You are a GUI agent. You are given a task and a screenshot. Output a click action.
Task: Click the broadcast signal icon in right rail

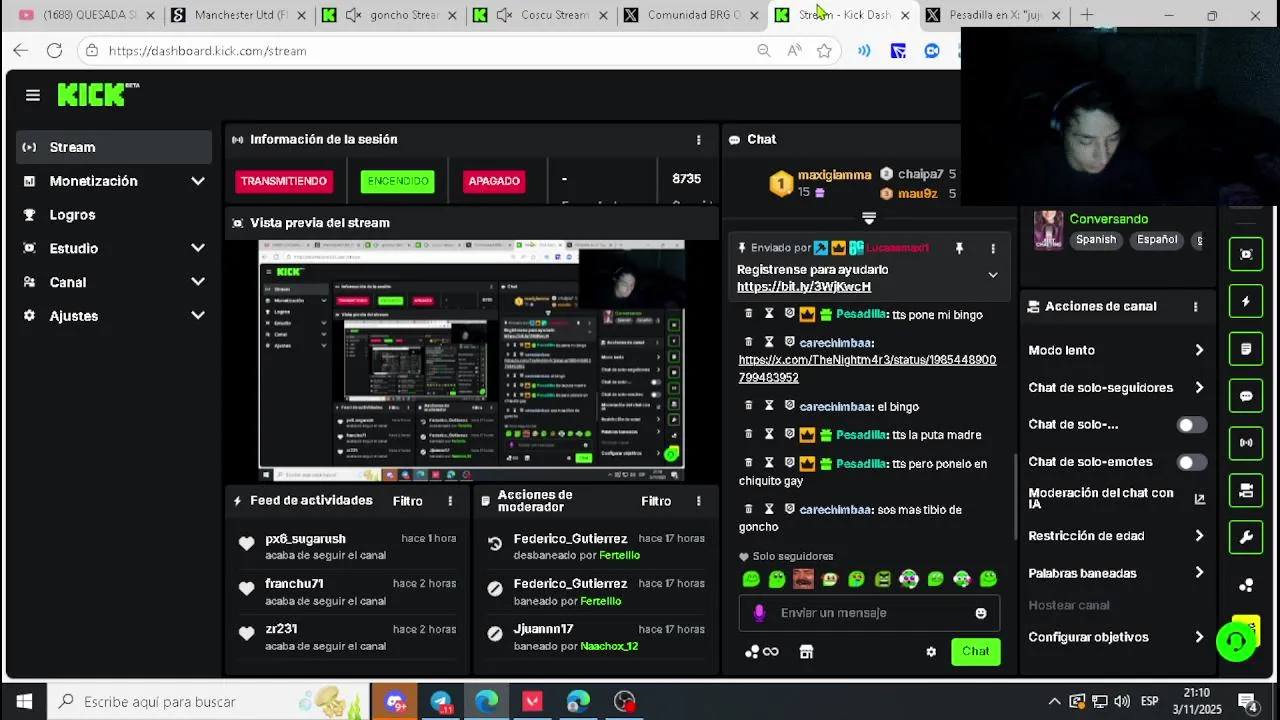[1246, 442]
